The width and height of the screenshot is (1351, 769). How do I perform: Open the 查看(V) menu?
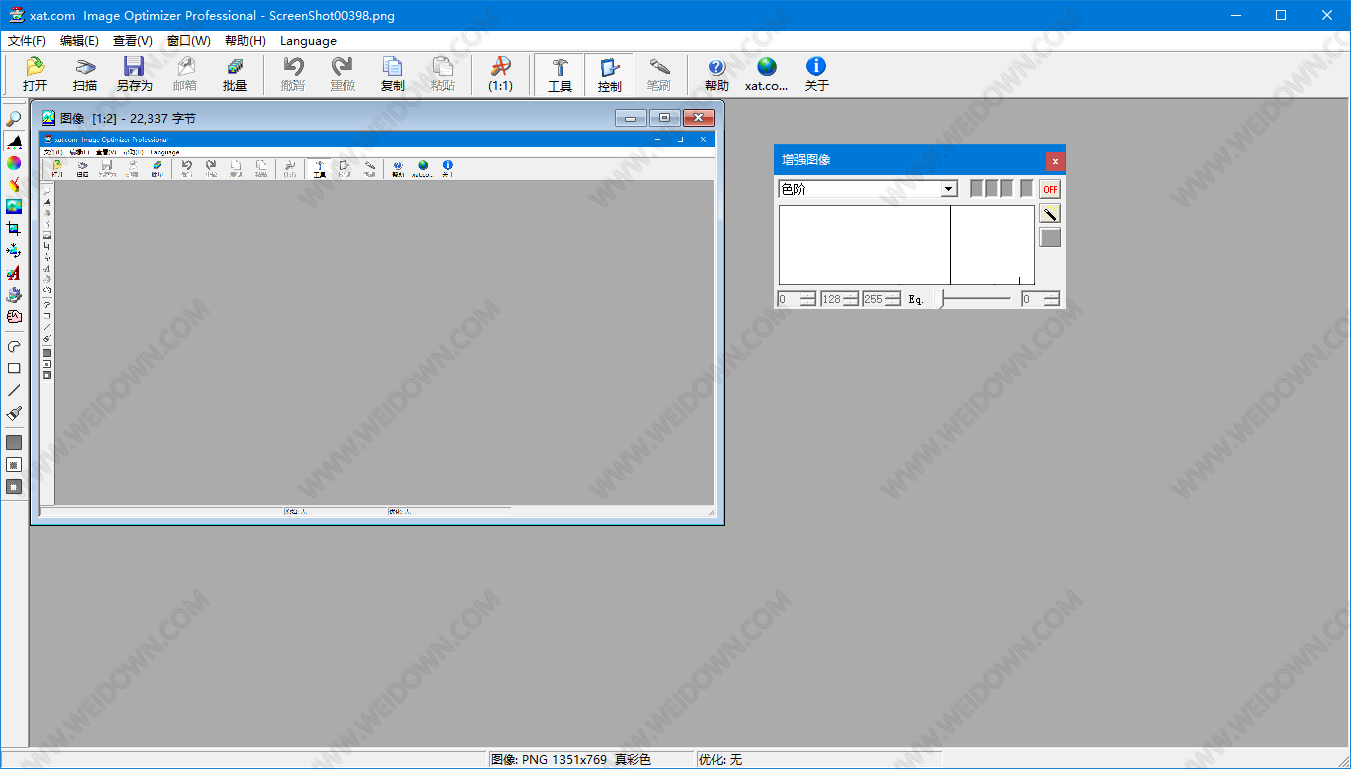(133, 41)
